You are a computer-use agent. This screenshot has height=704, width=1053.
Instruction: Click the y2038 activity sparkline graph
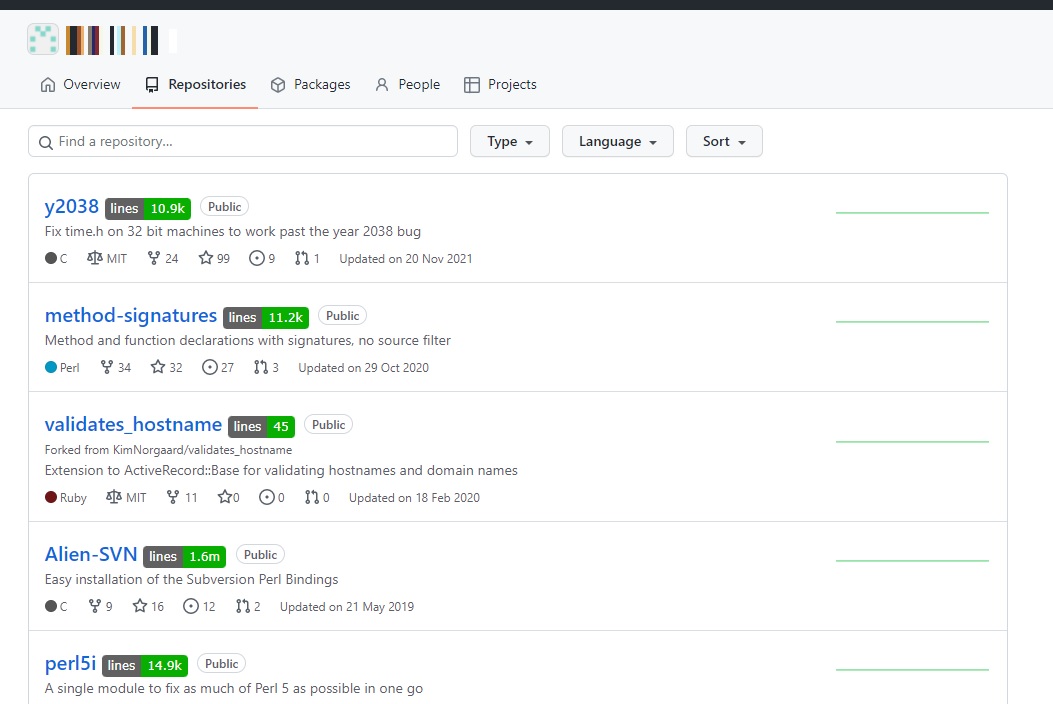912,212
